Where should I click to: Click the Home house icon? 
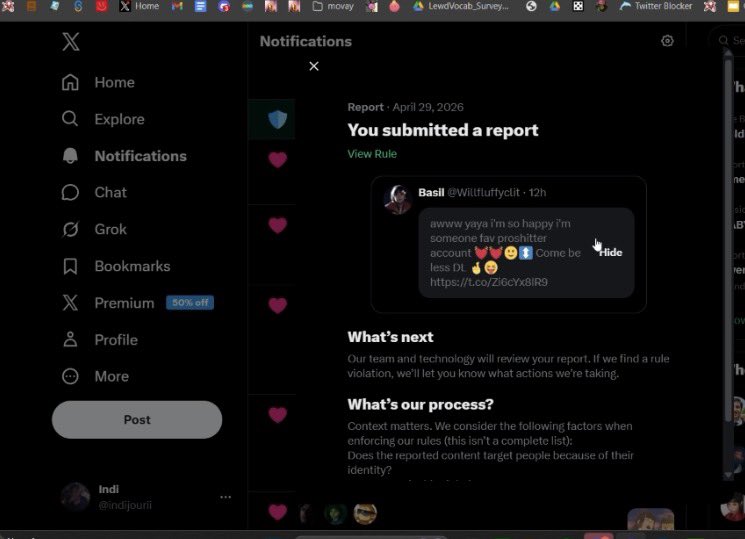coord(70,82)
